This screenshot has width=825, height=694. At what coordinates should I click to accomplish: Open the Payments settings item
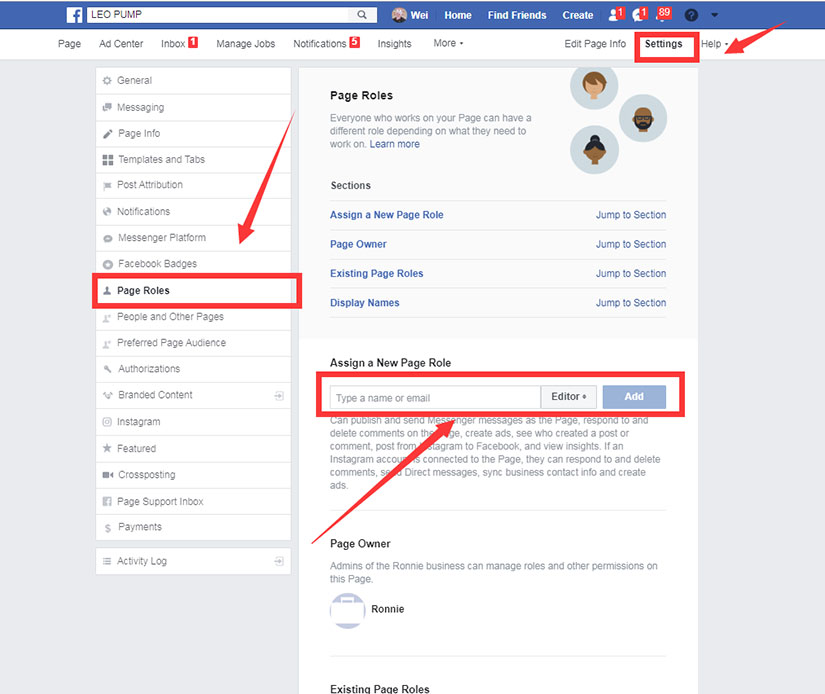pos(193,527)
